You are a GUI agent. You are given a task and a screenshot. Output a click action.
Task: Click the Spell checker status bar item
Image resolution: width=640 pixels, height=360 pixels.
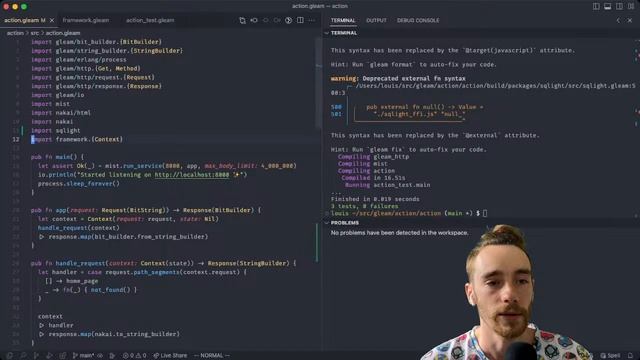(610, 356)
